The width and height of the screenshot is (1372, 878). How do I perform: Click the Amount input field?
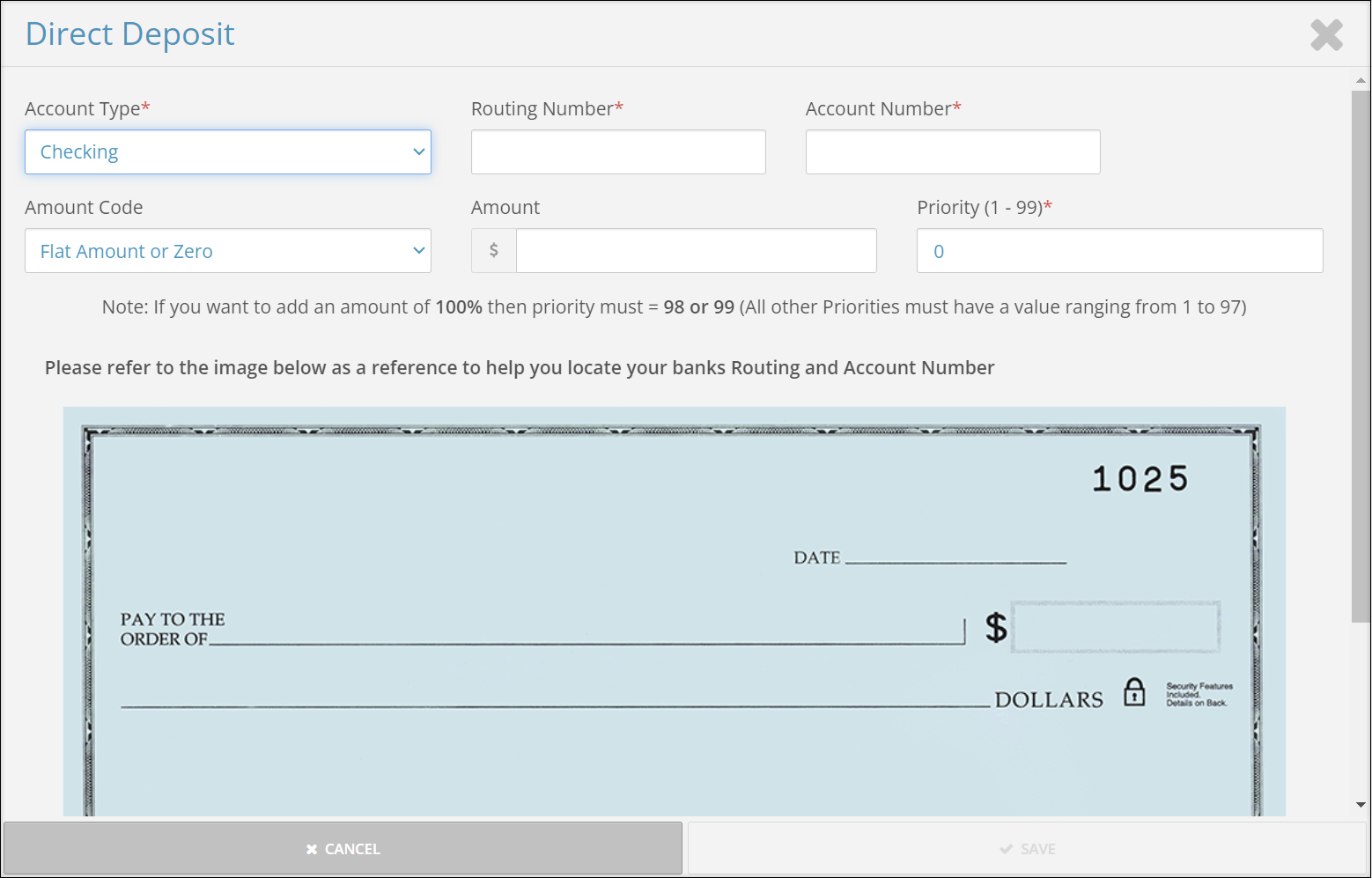coord(695,250)
